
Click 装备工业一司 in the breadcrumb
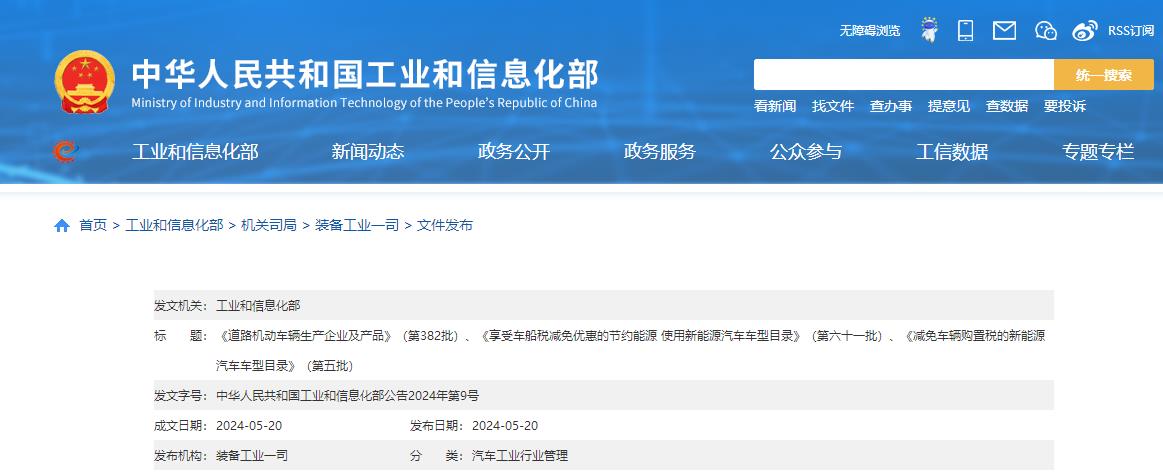click(357, 225)
